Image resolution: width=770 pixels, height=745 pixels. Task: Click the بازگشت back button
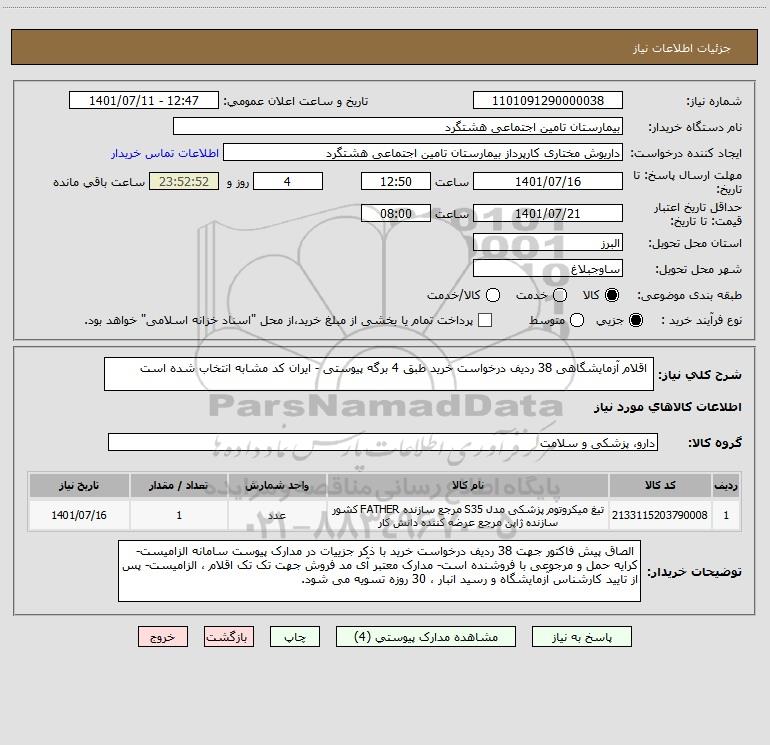[x=229, y=636]
